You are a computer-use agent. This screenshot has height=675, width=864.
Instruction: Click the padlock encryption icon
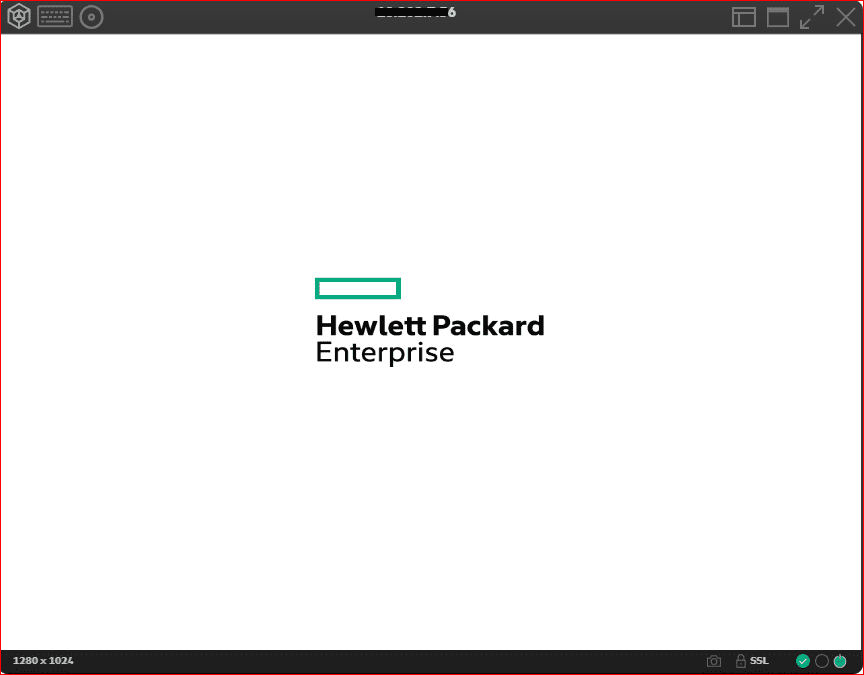click(741, 661)
